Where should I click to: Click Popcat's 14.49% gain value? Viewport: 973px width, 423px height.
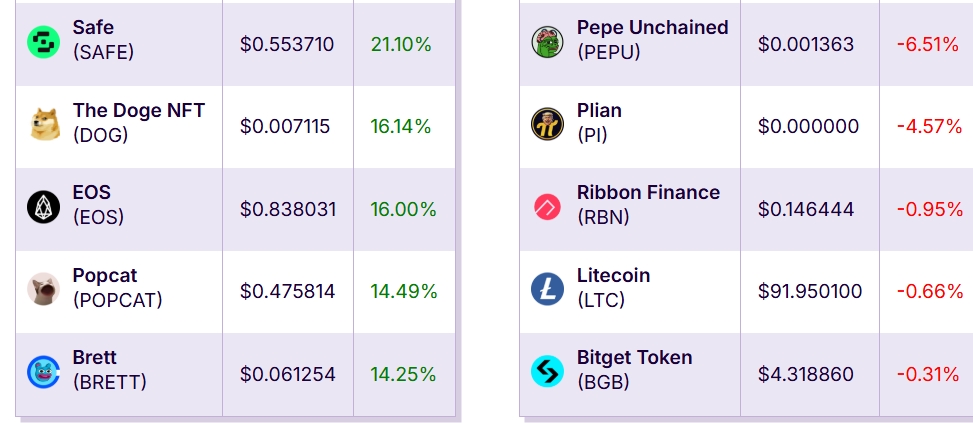pyautogui.click(x=404, y=292)
